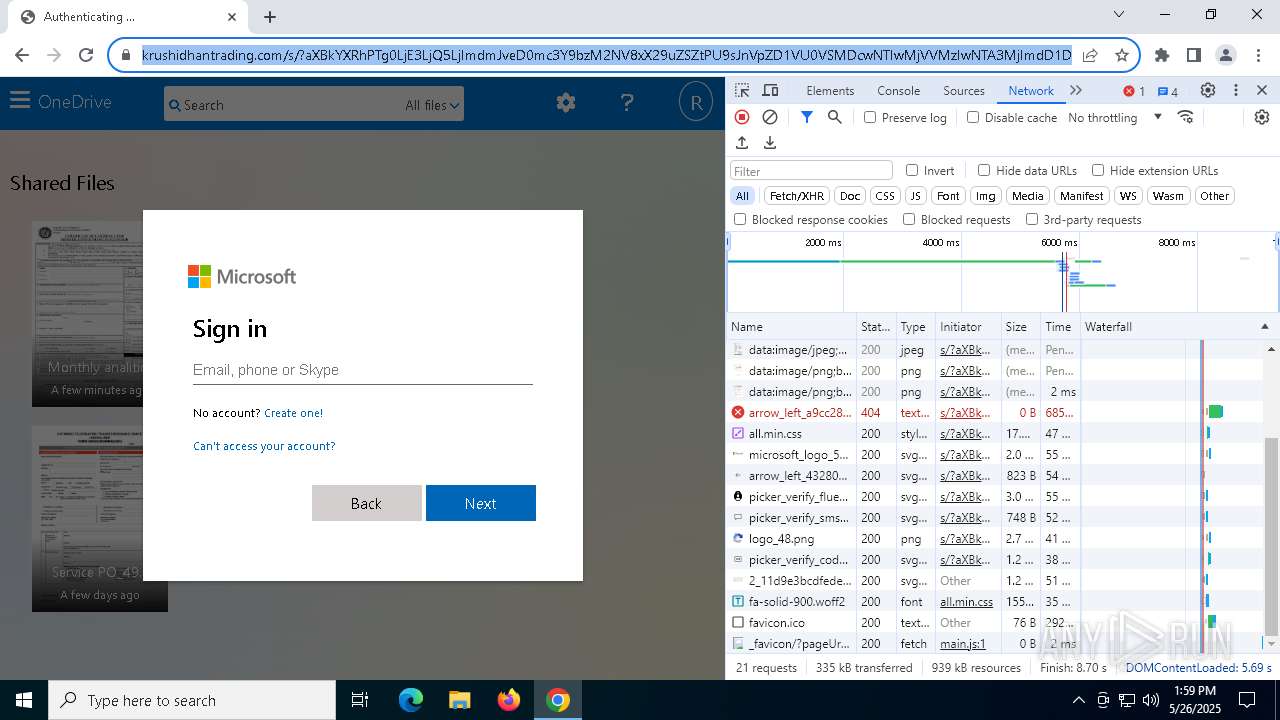Select the Fetch/XHR filter
The width and height of the screenshot is (1280, 720).
[x=797, y=196]
